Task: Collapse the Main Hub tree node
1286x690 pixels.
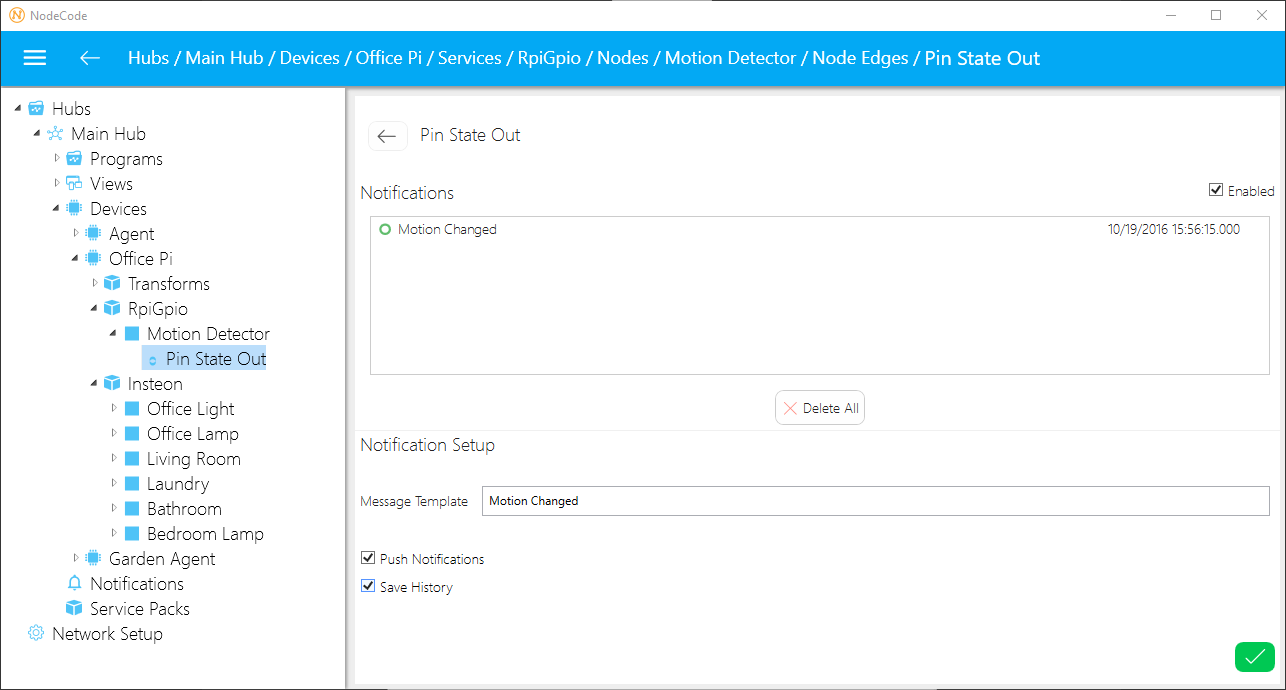Action: (37, 134)
